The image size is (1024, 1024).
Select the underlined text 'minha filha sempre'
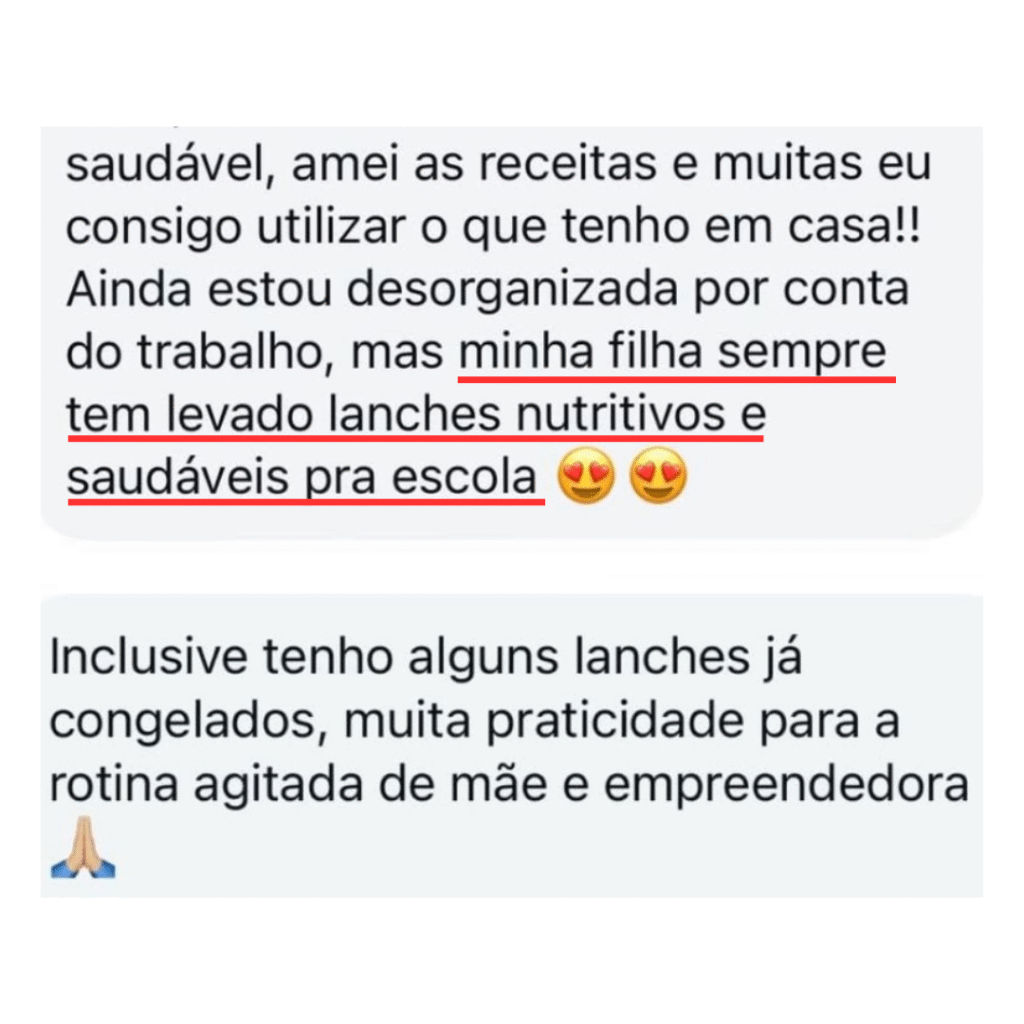pos(673,351)
